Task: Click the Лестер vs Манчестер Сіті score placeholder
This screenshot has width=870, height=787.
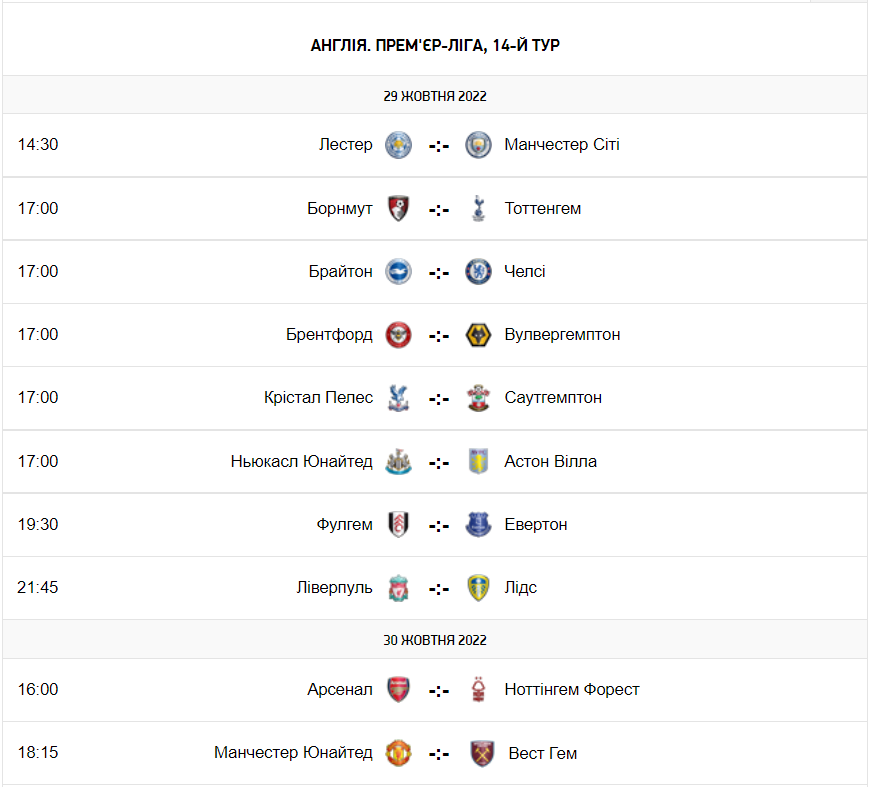Action: (439, 145)
